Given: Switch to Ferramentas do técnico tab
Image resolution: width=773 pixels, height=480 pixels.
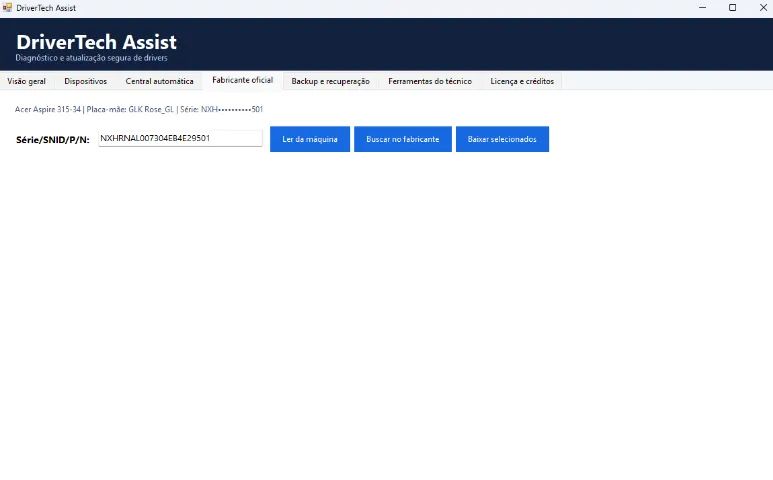Looking at the screenshot, I should click(x=430, y=81).
